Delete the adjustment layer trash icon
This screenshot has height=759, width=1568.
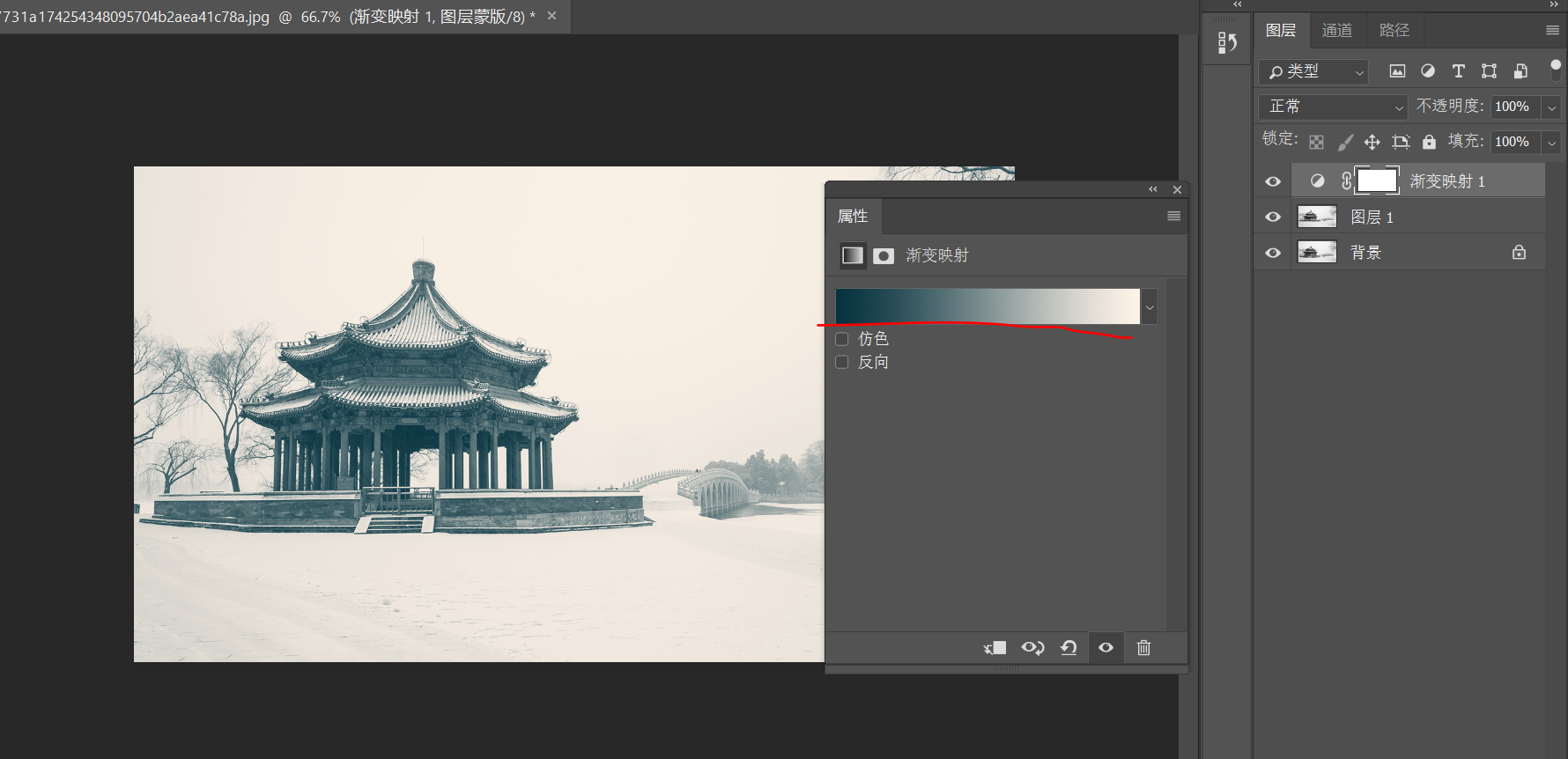(x=1143, y=648)
